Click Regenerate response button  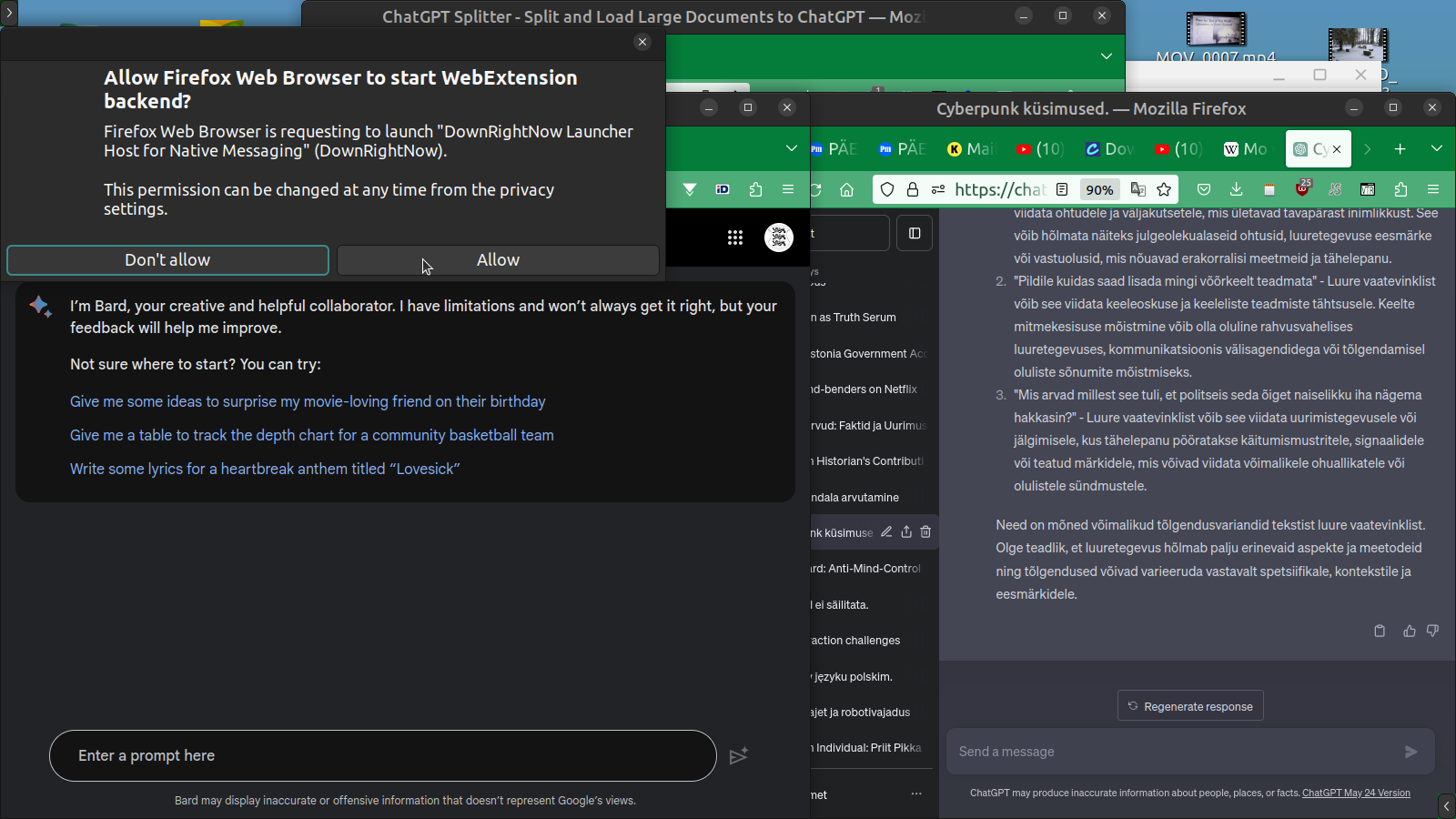[1190, 706]
